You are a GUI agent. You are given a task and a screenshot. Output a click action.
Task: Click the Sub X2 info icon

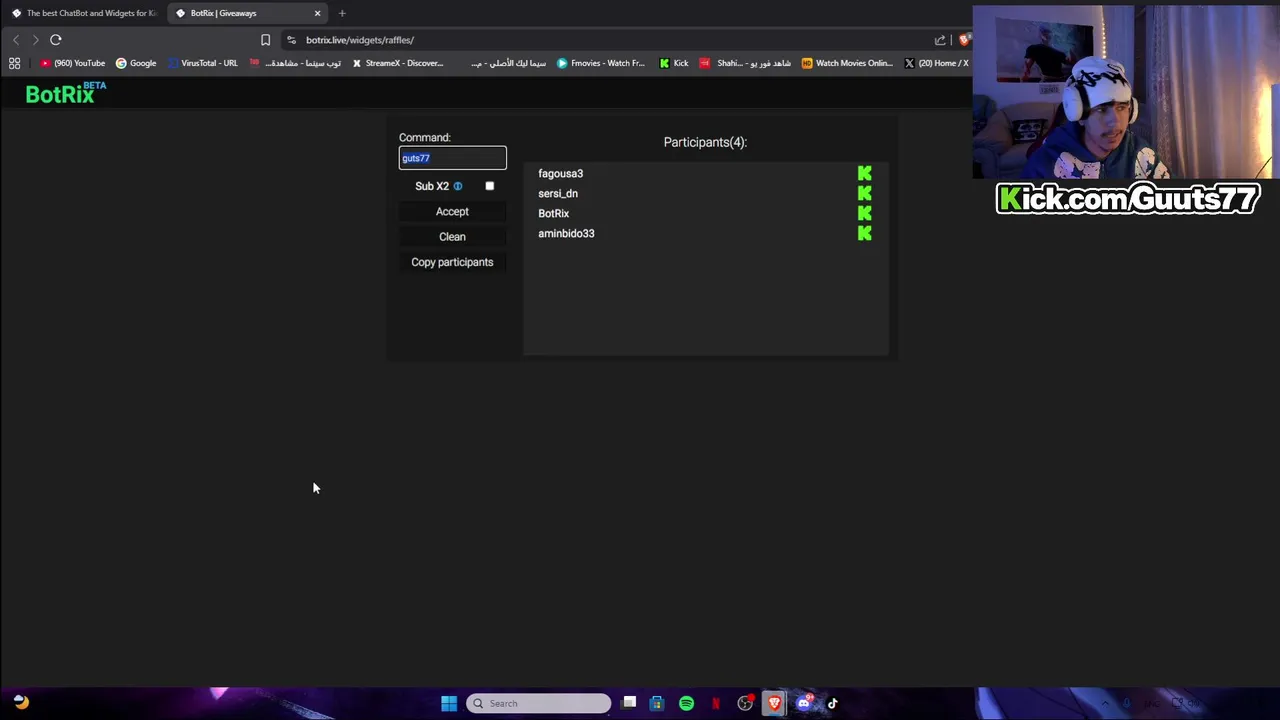point(458,186)
